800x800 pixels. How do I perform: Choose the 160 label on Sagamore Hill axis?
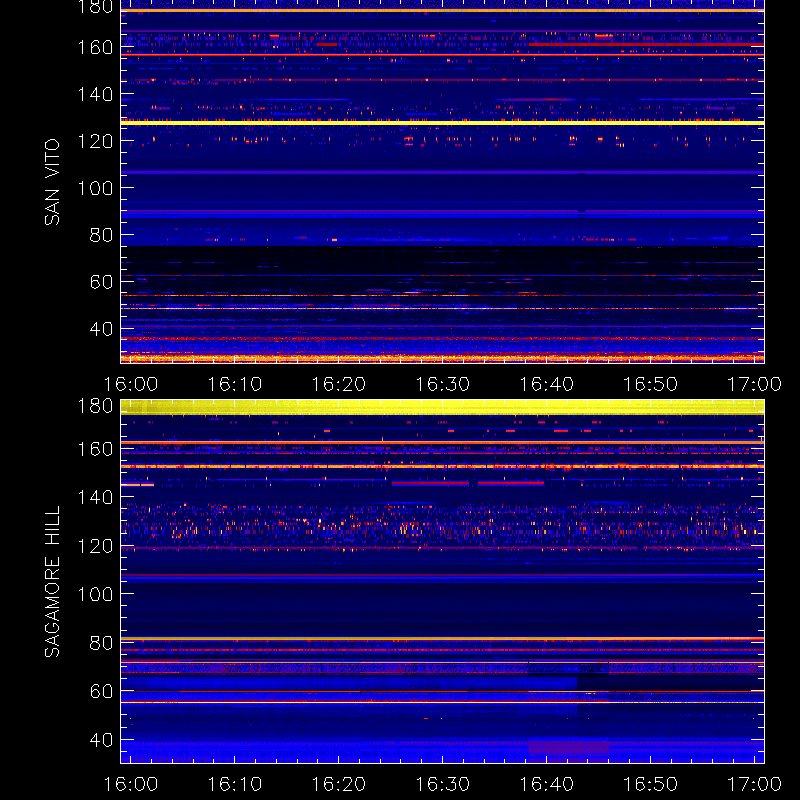click(x=95, y=449)
